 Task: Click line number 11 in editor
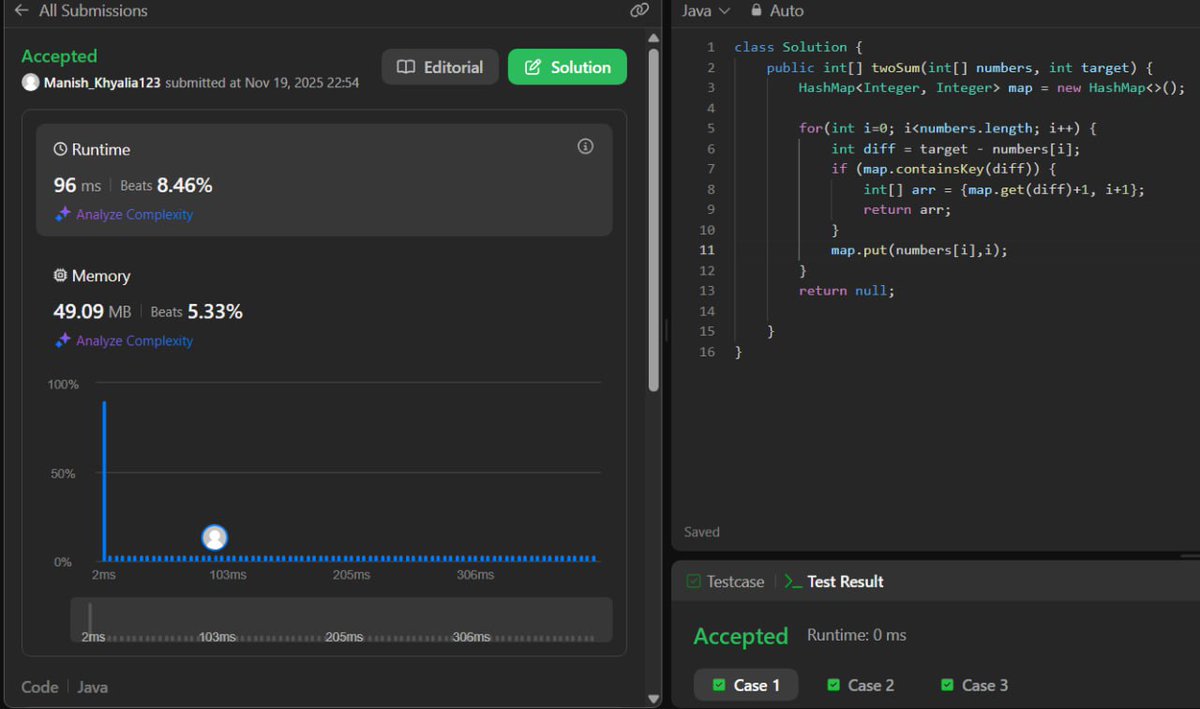pyautogui.click(x=707, y=250)
